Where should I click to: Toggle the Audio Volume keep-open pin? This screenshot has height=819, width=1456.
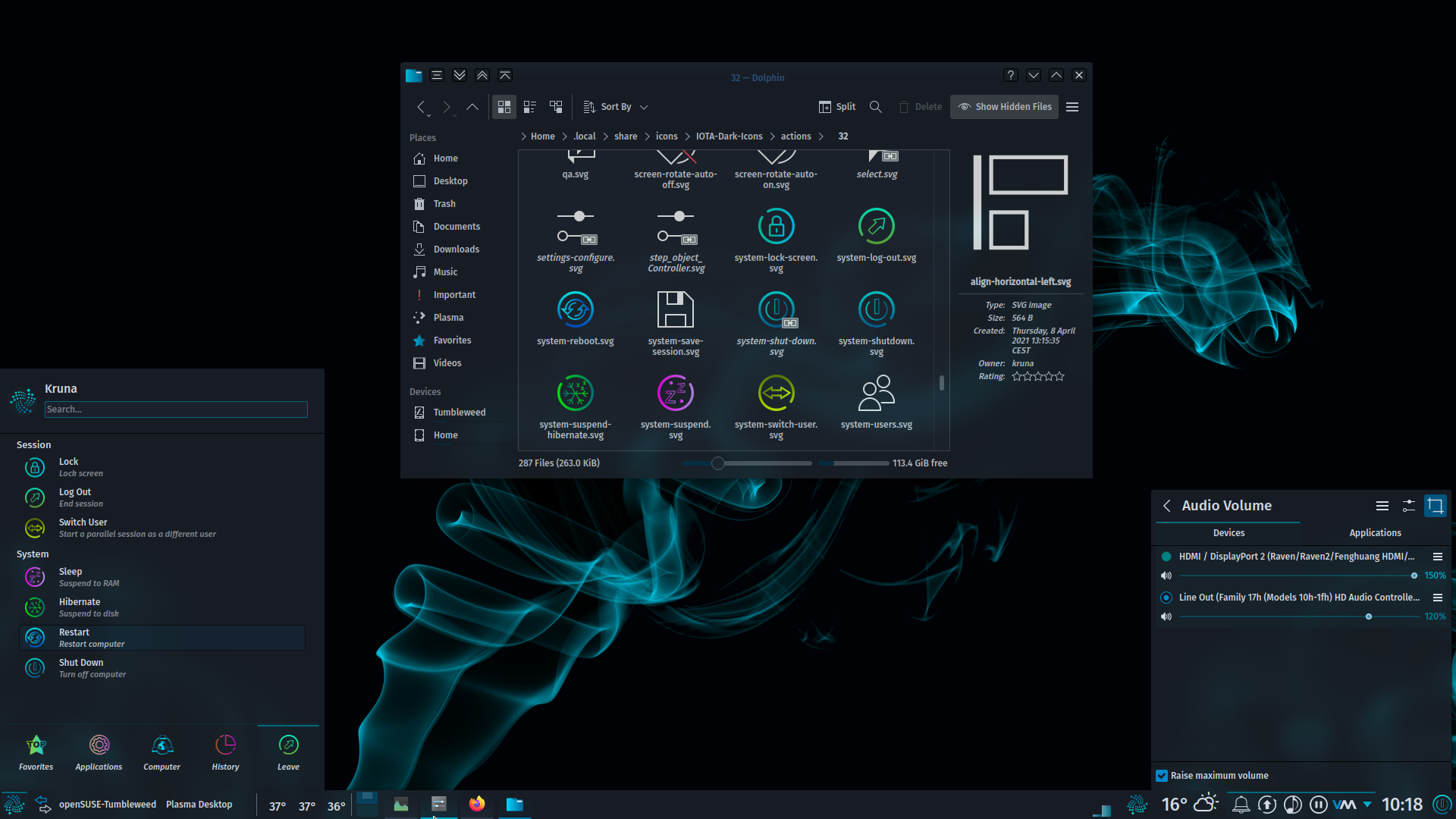pyautogui.click(x=1436, y=506)
